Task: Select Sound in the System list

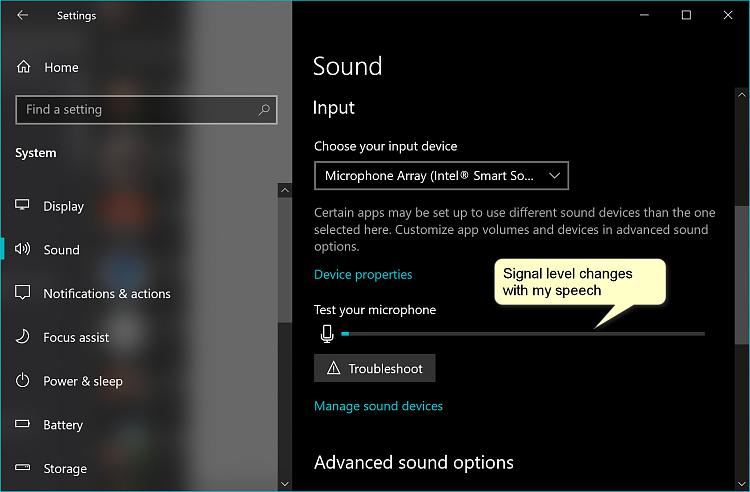Action: [x=62, y=250]
